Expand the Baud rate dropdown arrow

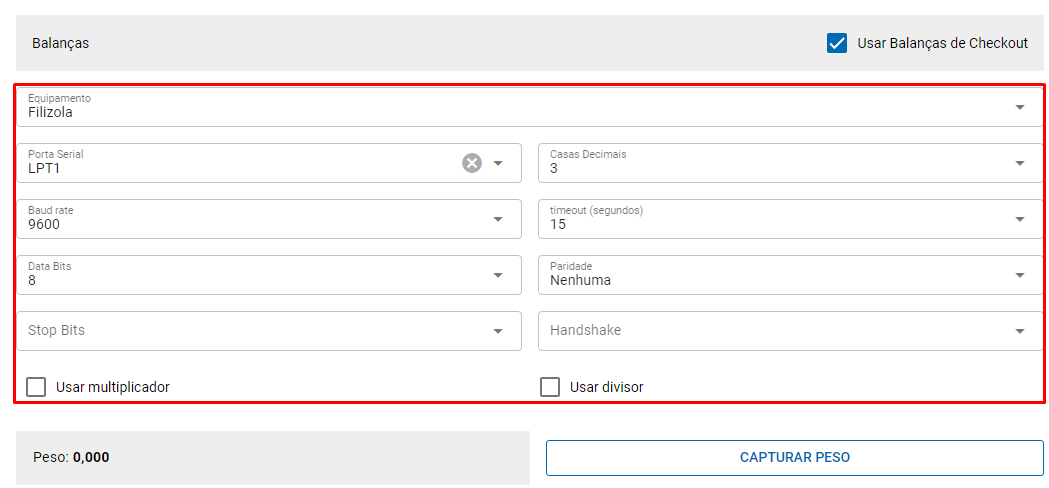pos(498,219)
